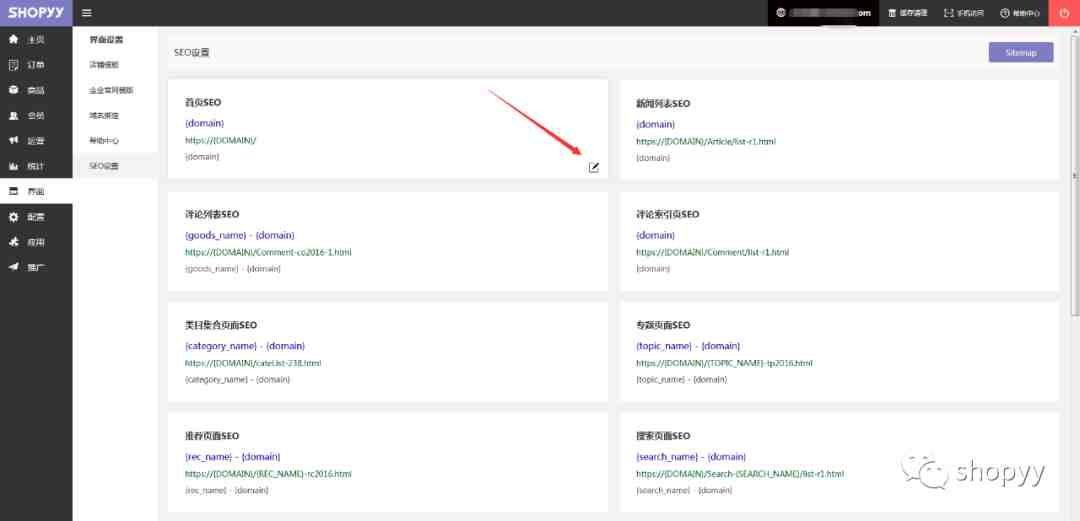Open the 企业官网模板 submenu item
Screen dimensions: 1080x521
(x=111, y=90)
